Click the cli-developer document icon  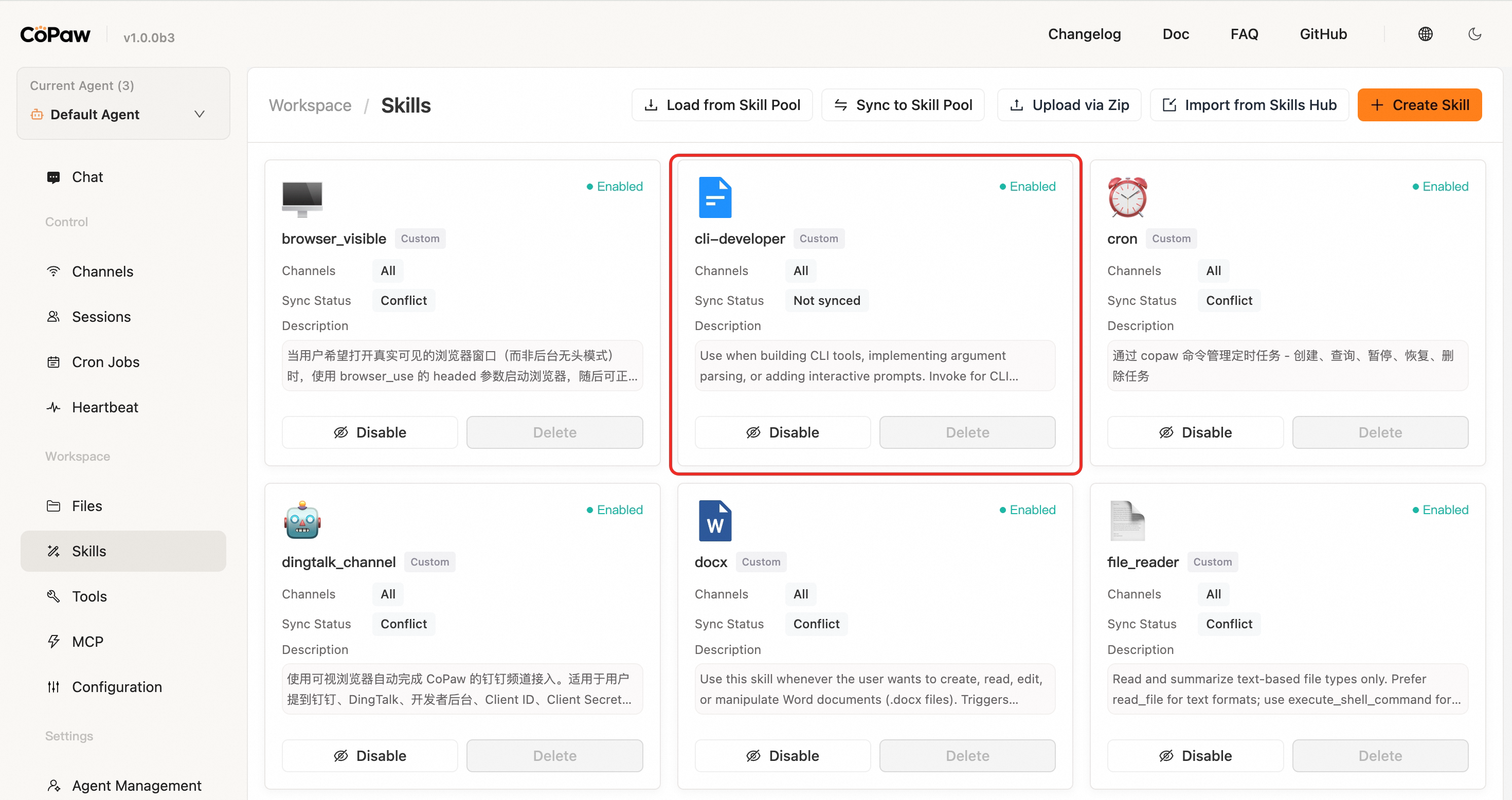point(714,197)
